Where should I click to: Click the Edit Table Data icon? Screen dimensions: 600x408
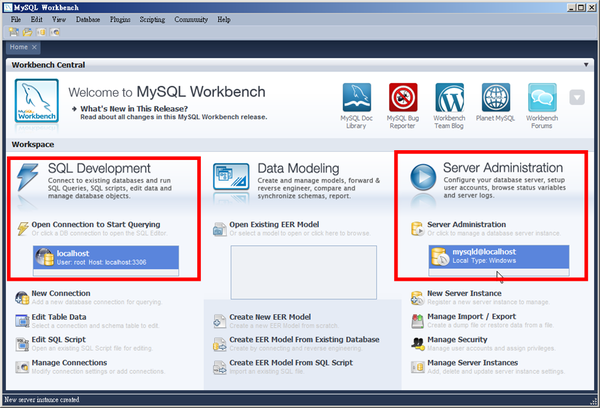click(x=22, y=321)
